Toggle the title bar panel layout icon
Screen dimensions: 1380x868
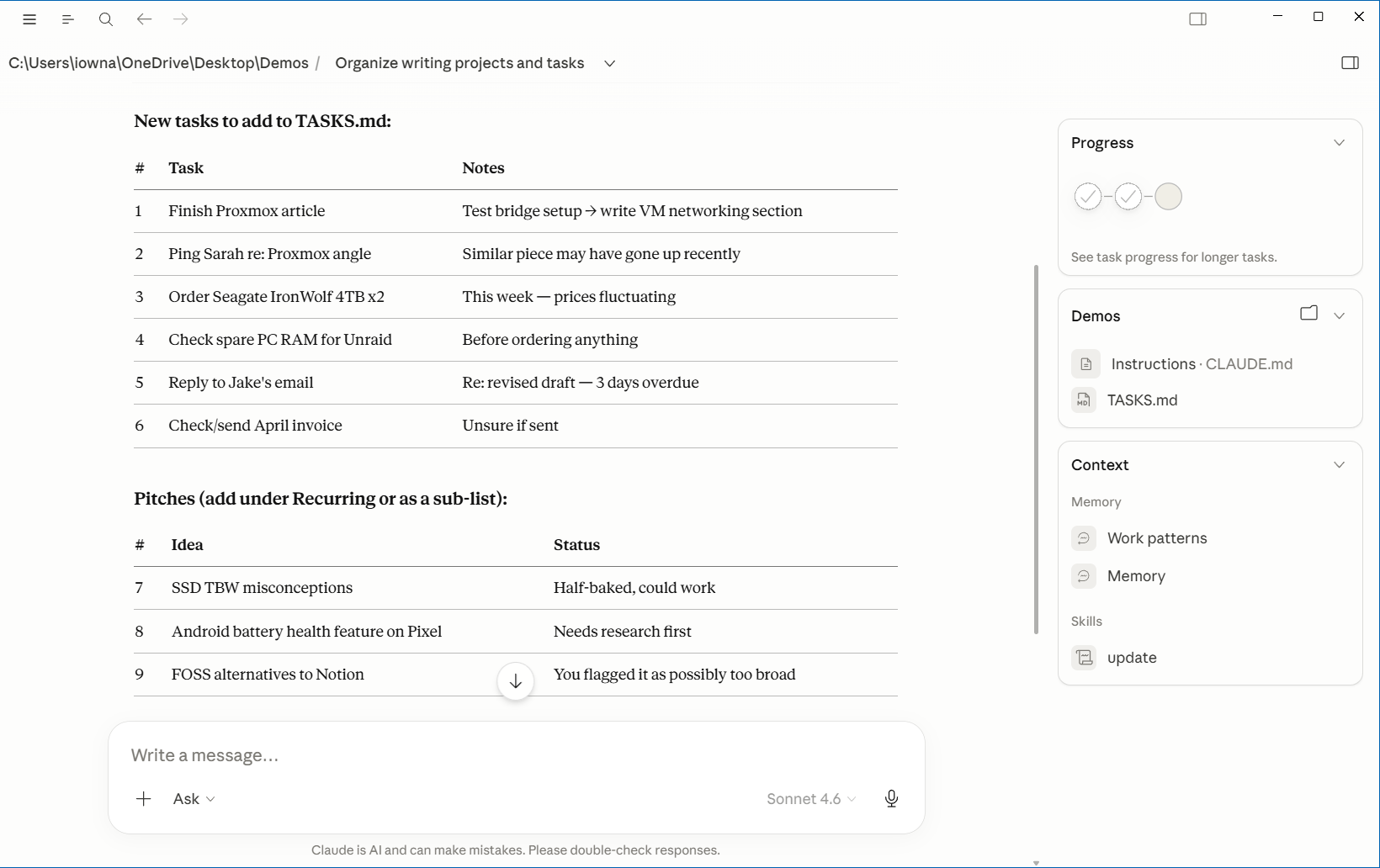1198,19
